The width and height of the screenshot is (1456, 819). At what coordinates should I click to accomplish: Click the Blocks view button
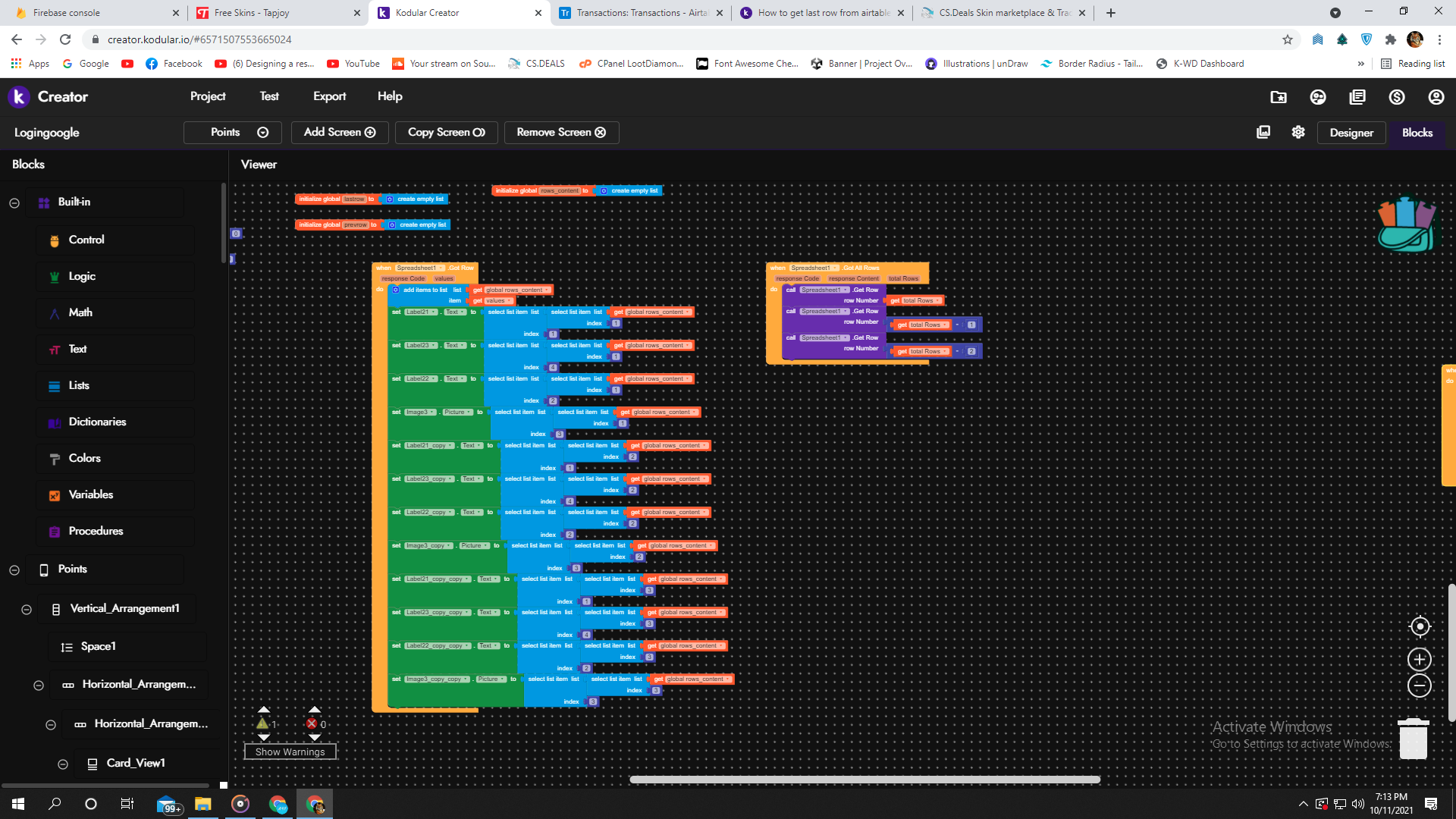pyautogui.click(x=1417, y=132)
